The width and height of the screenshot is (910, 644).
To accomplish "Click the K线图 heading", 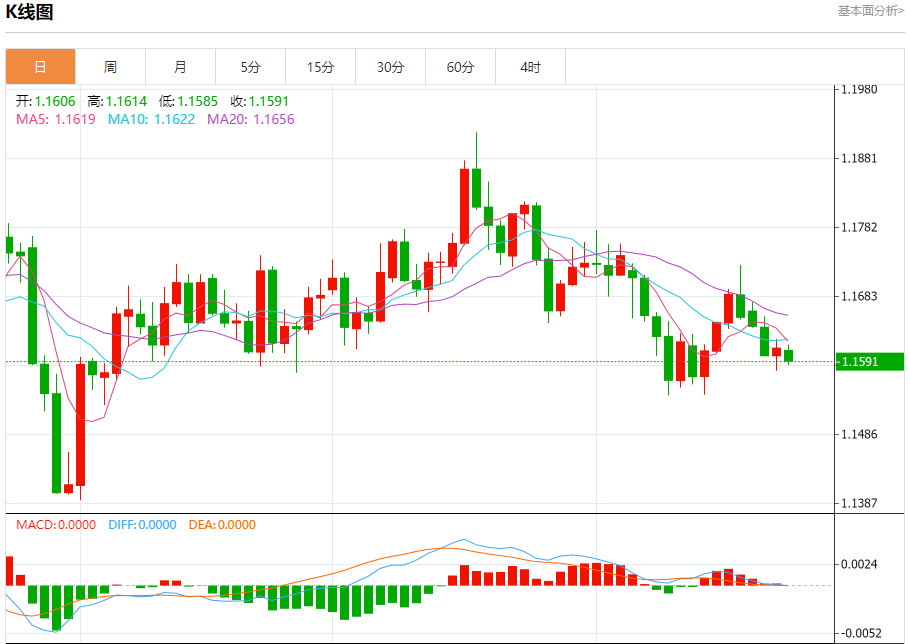I will 30,13.
